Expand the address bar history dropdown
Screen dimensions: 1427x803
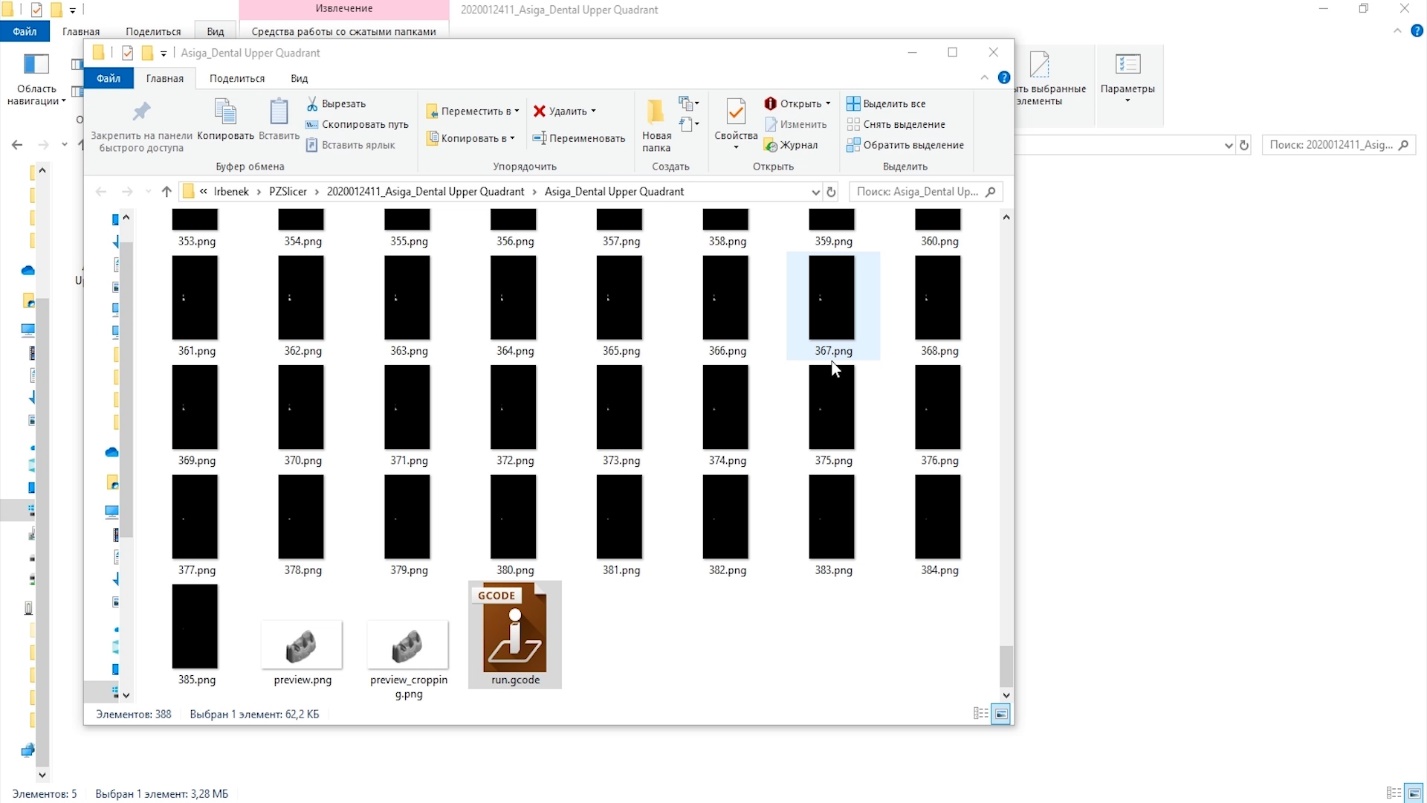pyautogui.click(x=816, y=192)
